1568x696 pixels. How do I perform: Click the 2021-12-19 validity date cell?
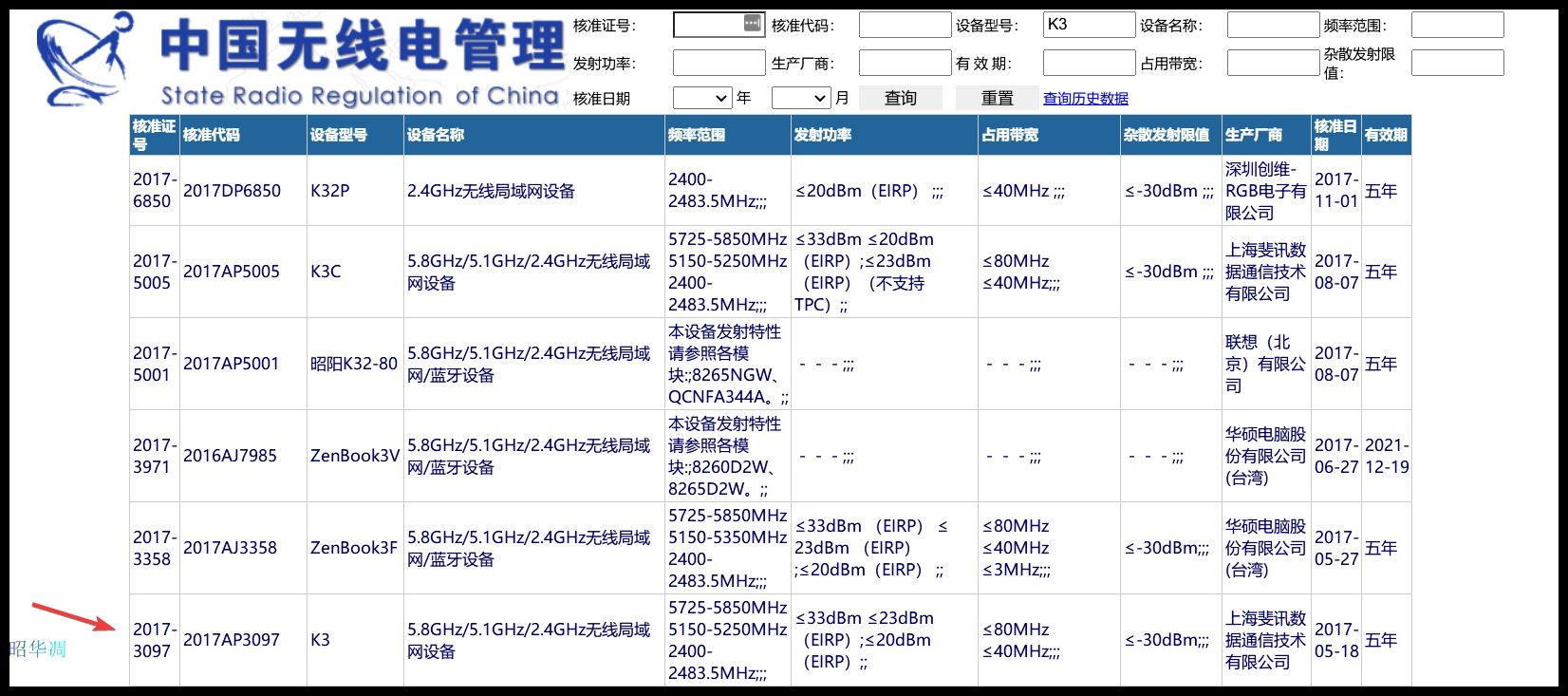(1386, 456)
